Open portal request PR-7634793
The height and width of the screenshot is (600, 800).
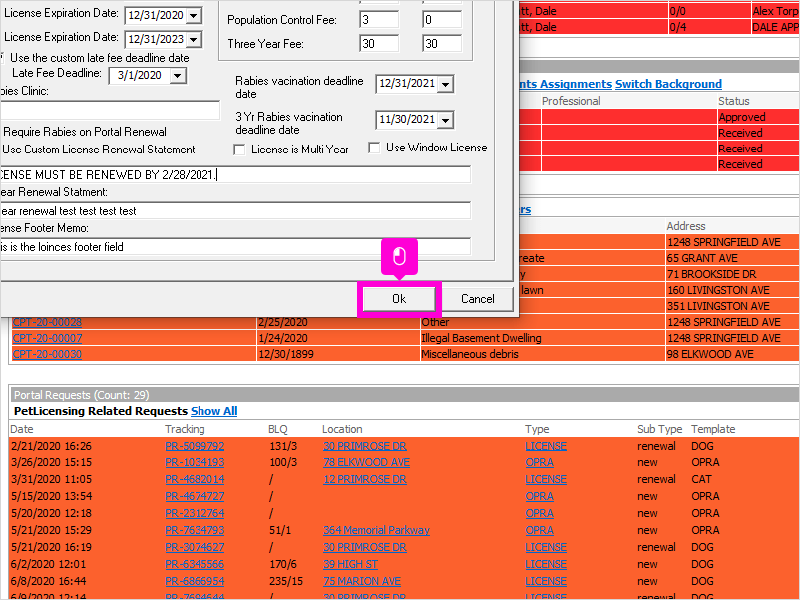(x=194, y=530)
